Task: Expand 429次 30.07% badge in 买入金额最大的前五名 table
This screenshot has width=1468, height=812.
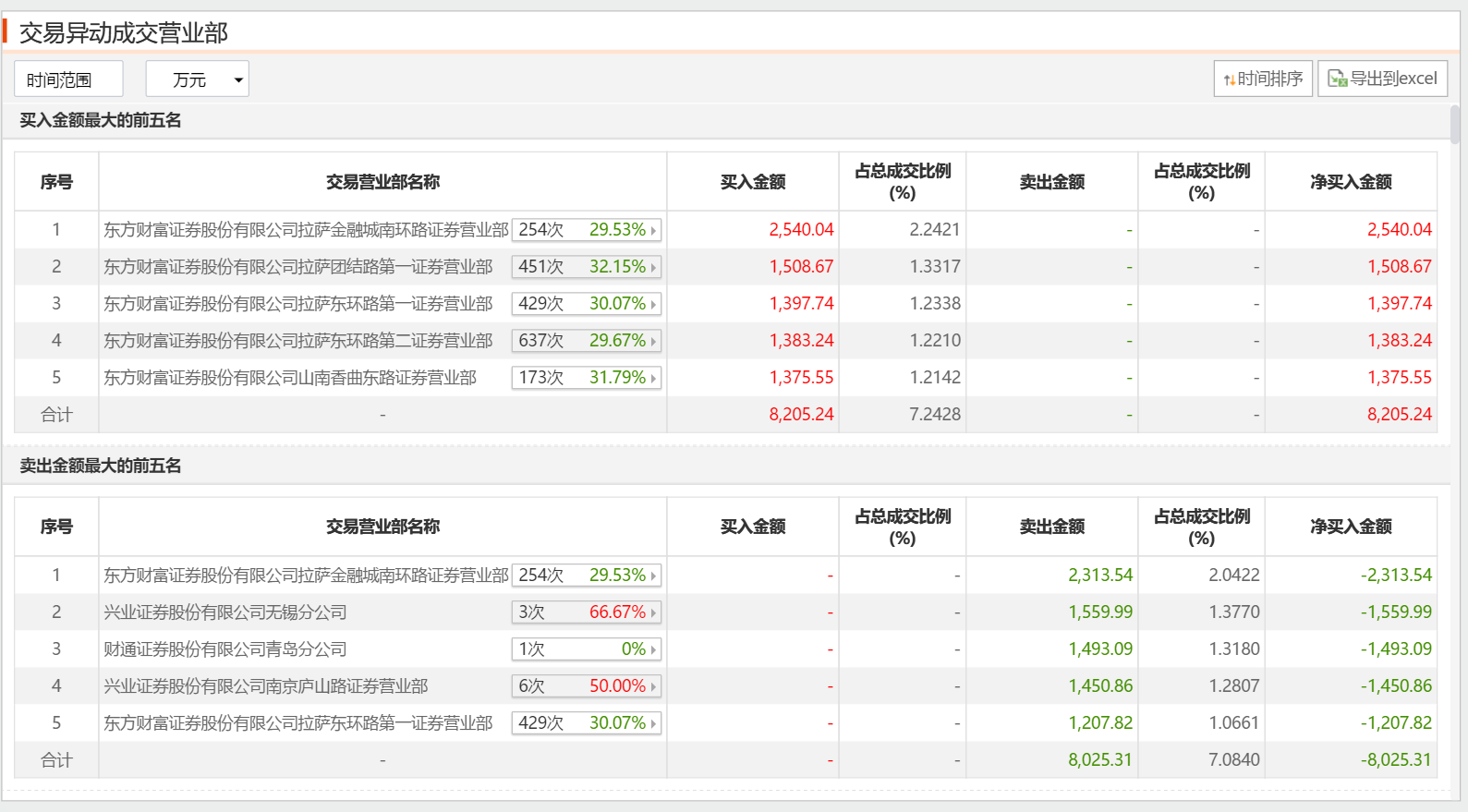Action: 587,304
